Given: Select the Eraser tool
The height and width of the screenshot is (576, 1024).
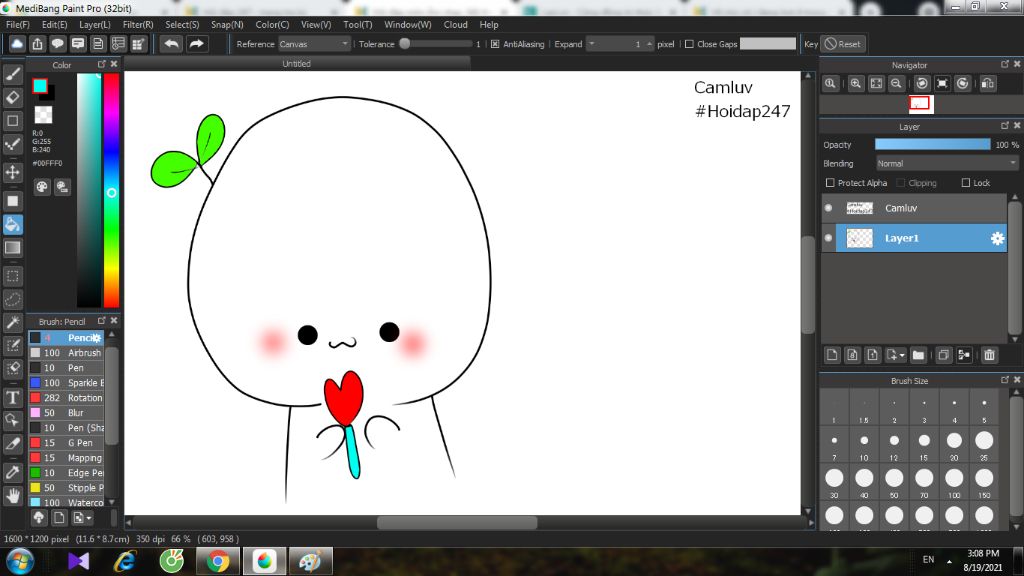Looking at the screenshot, I should coord(13,98).
